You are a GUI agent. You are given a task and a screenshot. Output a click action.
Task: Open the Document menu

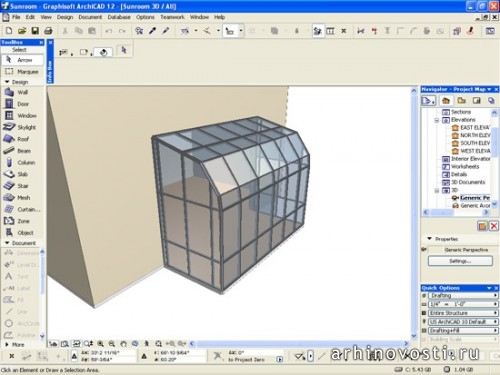[90, 17]
